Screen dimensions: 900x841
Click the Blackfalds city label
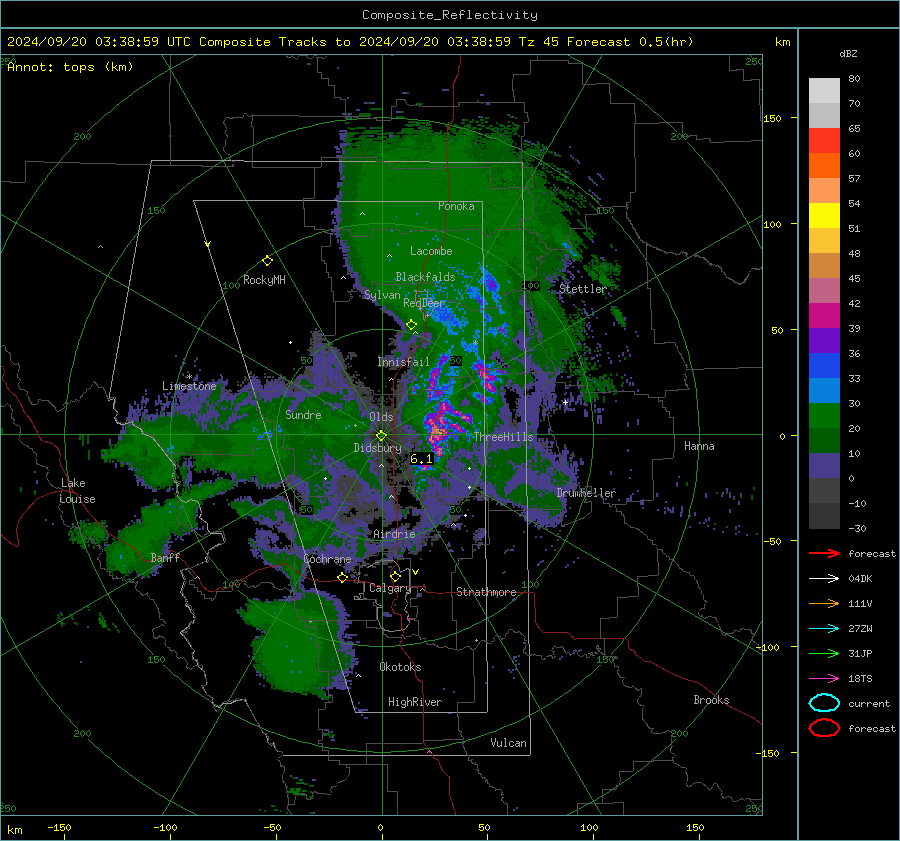coord(425,277)
